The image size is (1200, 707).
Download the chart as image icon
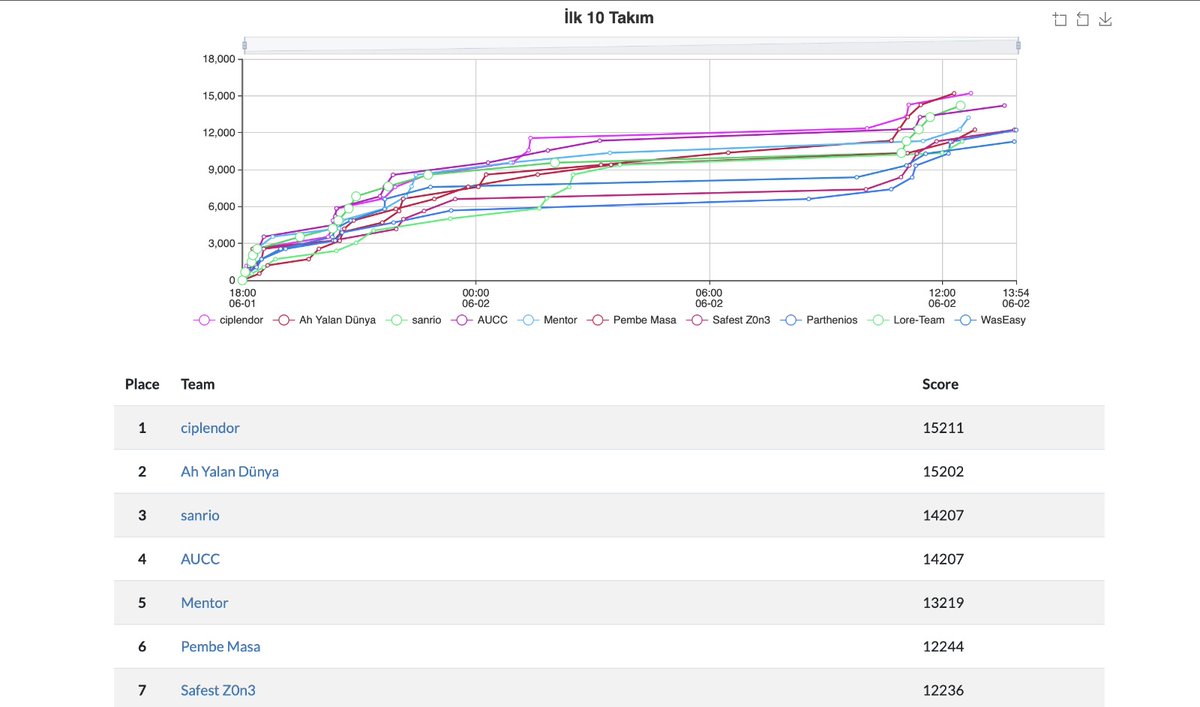tap(1106, 19)
